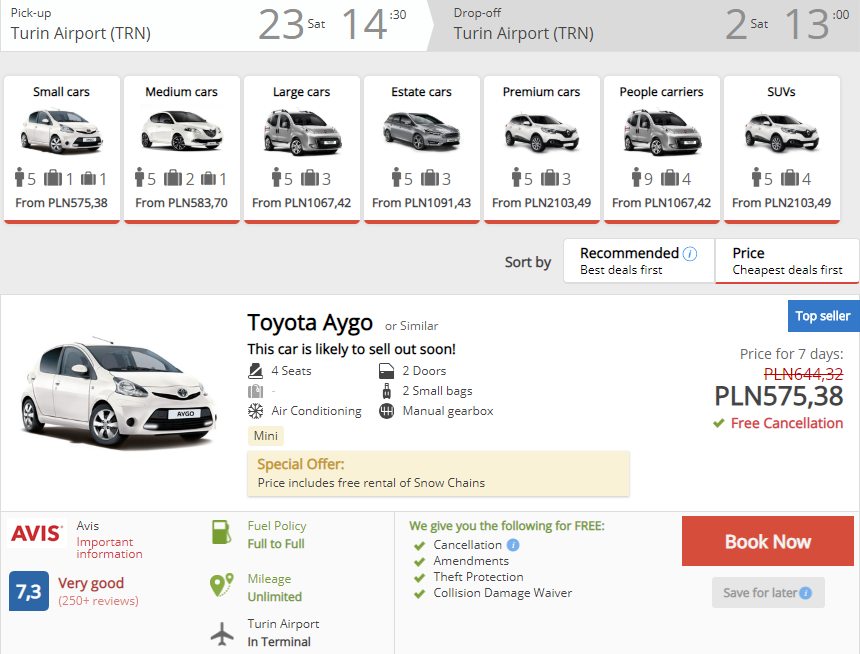Click the 7,3 rating score badge
This screenshot has width=860, height=654.
[x=28, y=591]
